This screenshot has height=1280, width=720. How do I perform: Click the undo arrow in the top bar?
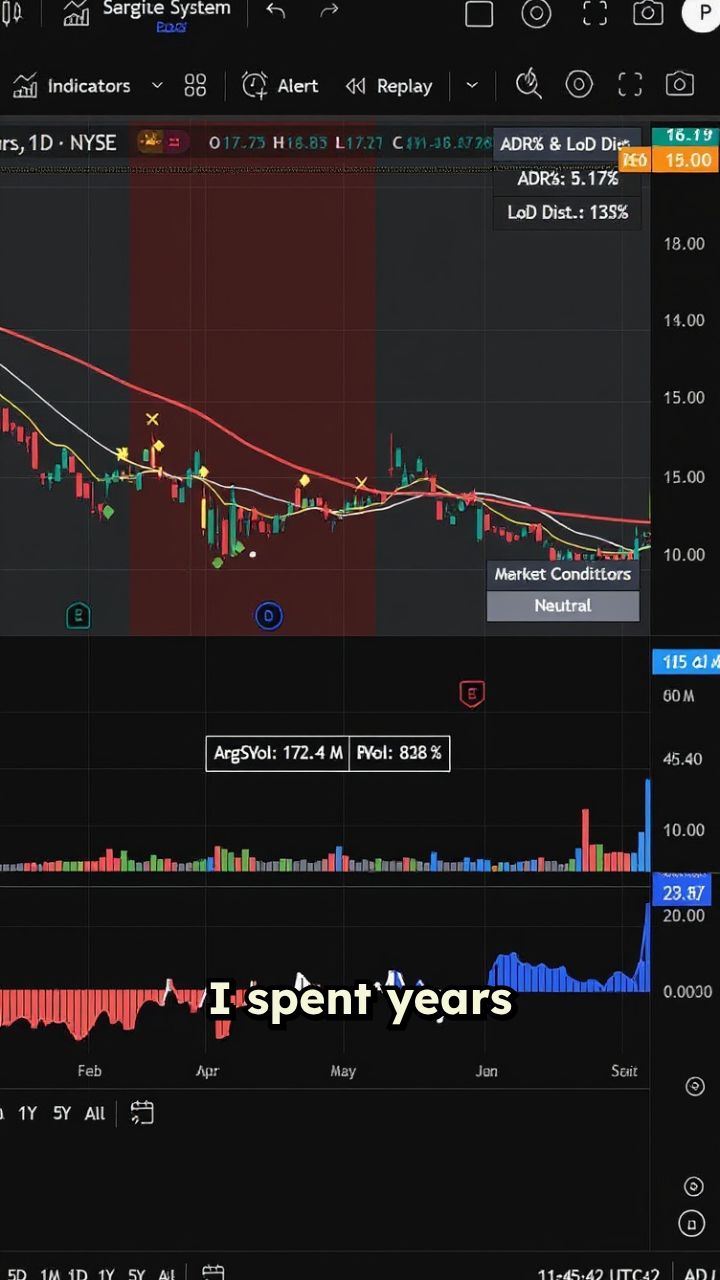coord(276,12)
